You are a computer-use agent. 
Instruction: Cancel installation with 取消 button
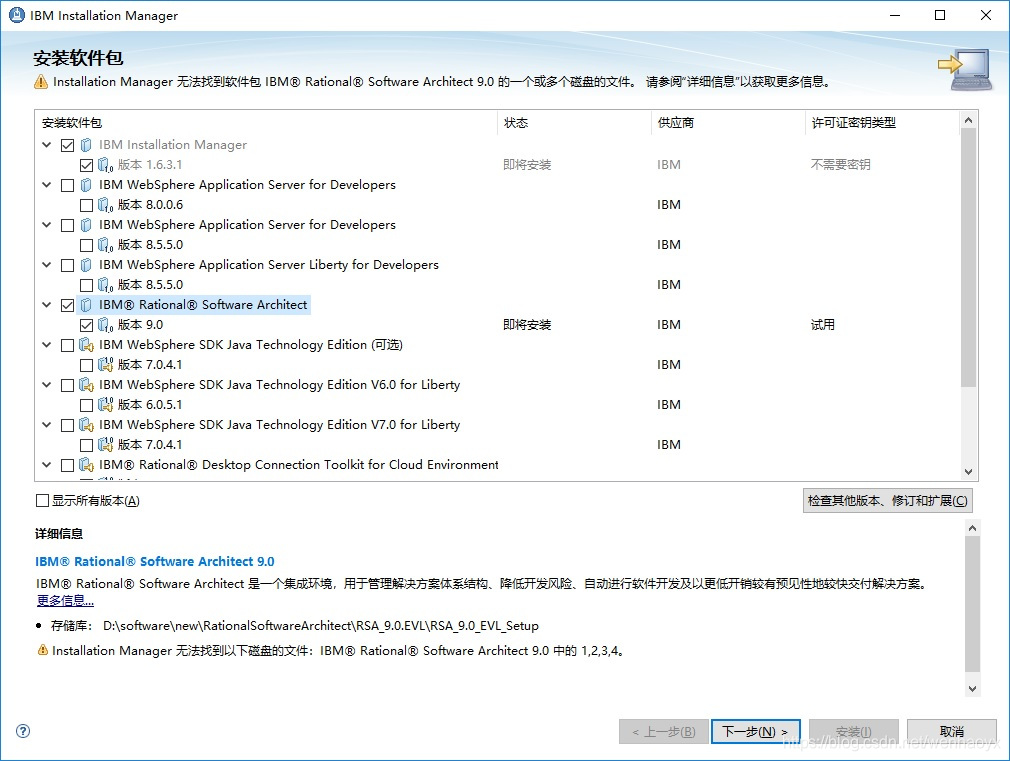[951, 731]
